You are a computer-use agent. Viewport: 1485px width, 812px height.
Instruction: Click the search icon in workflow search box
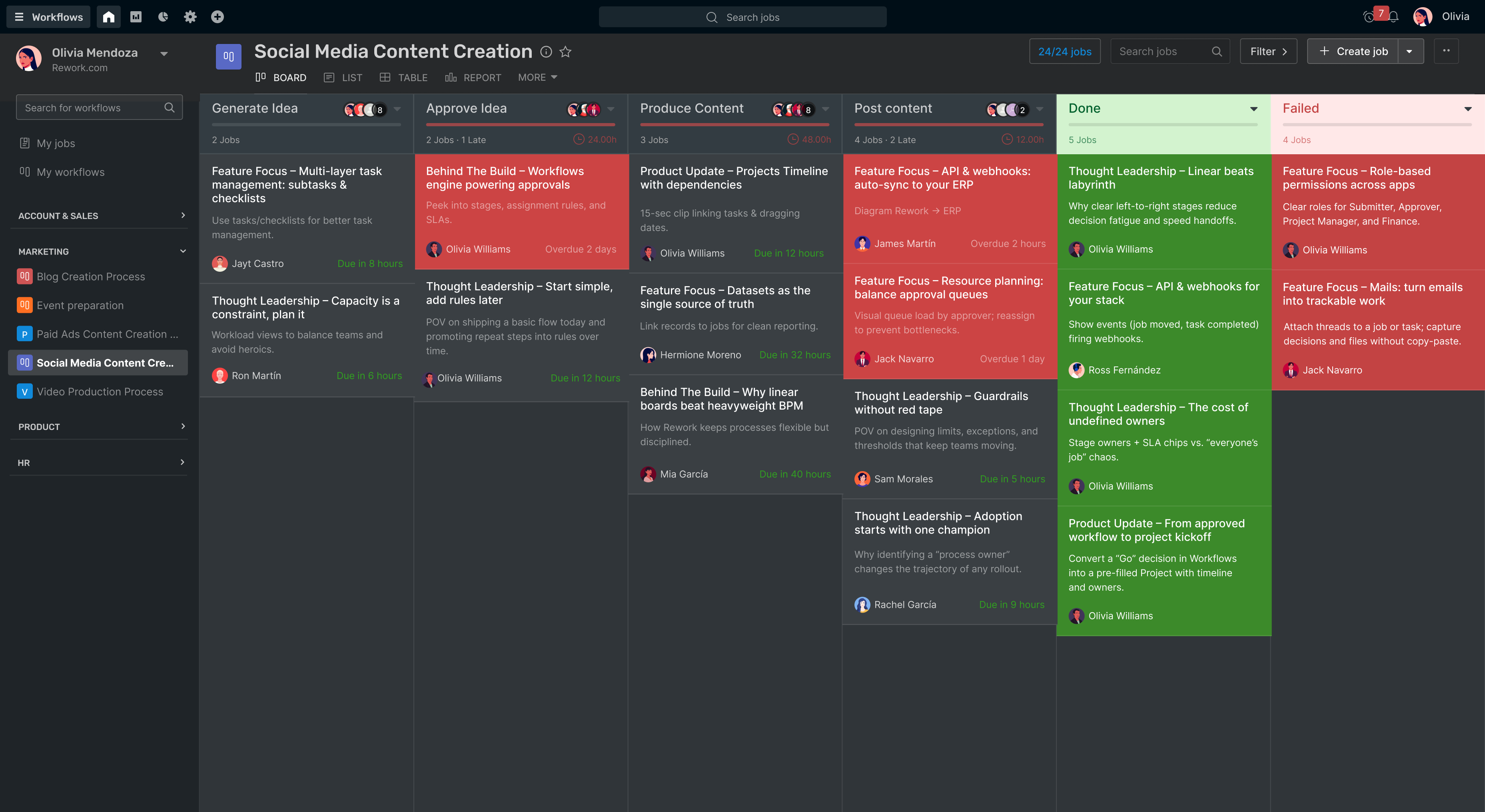[170, 107]
